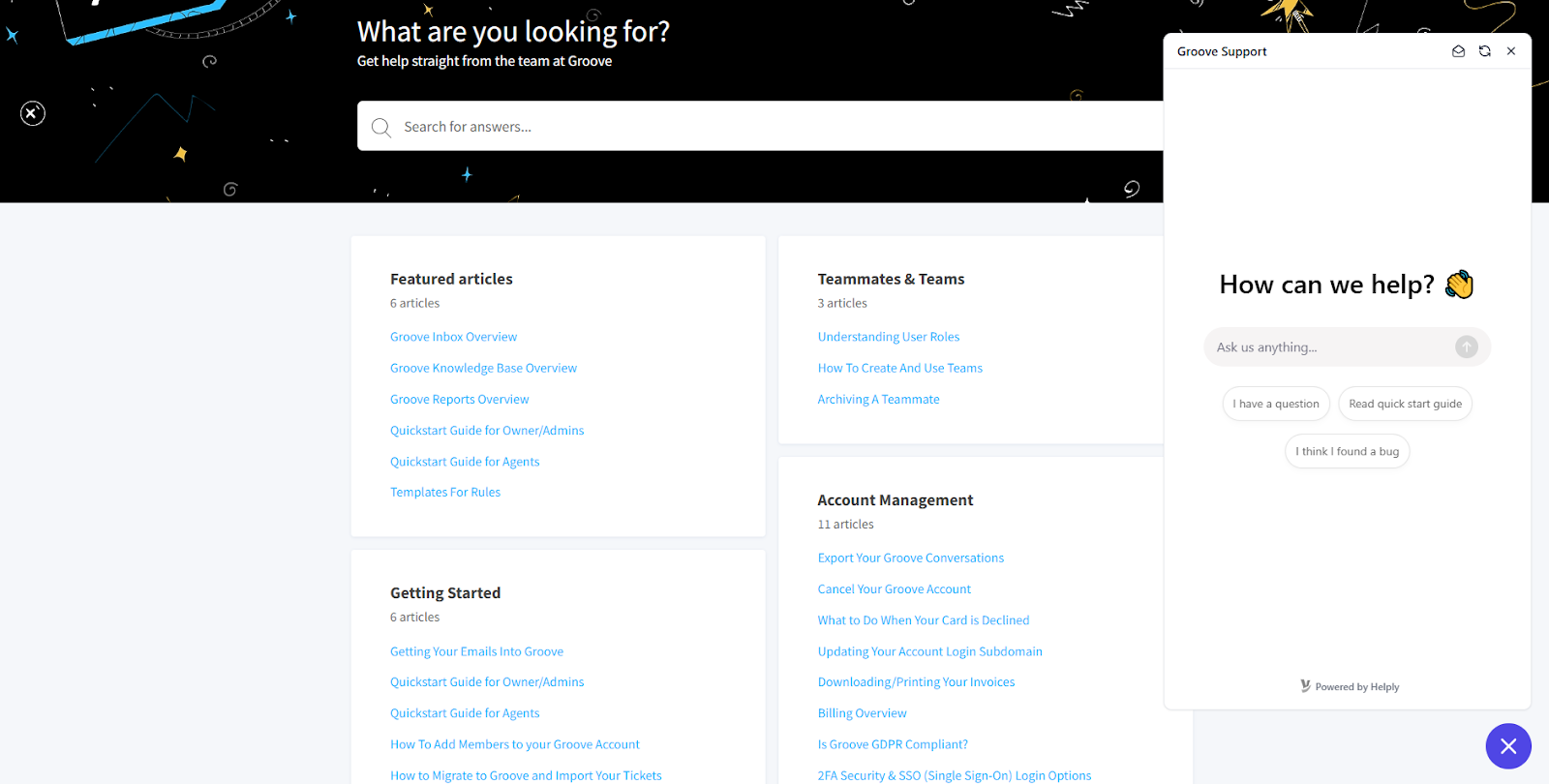This screenshot has height=784, width=1549.
Task: Click the purple close chat launcher button
Action: [1508, 745]
